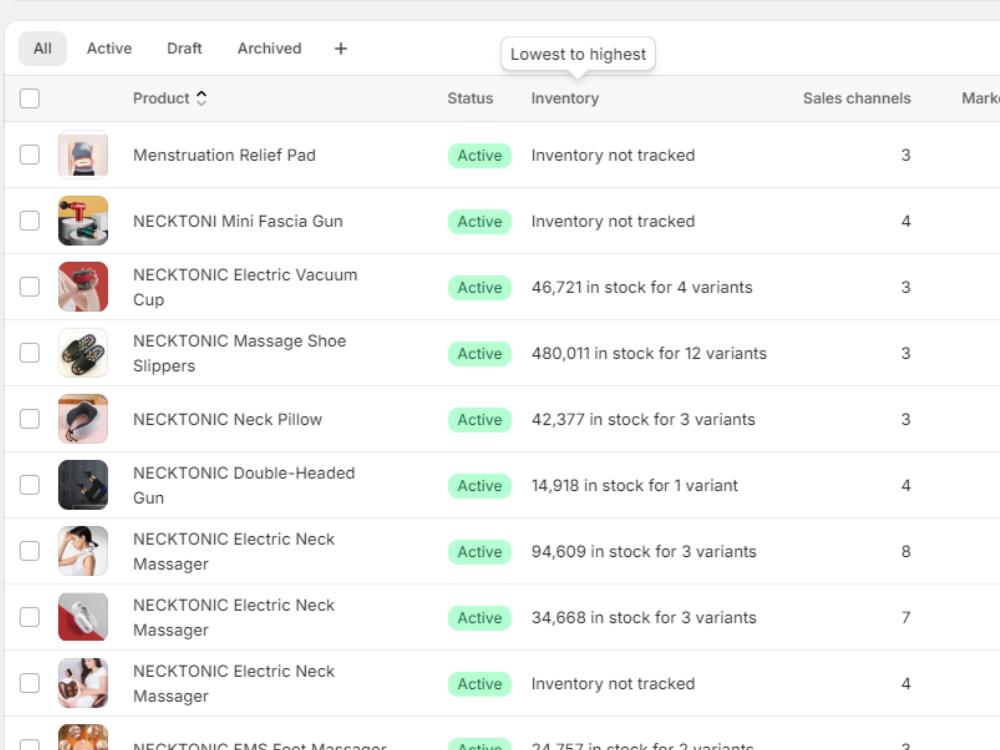
Task: Open NECKTONIC Massage Shoe Slippers product
Action: [x=240, y=353]
